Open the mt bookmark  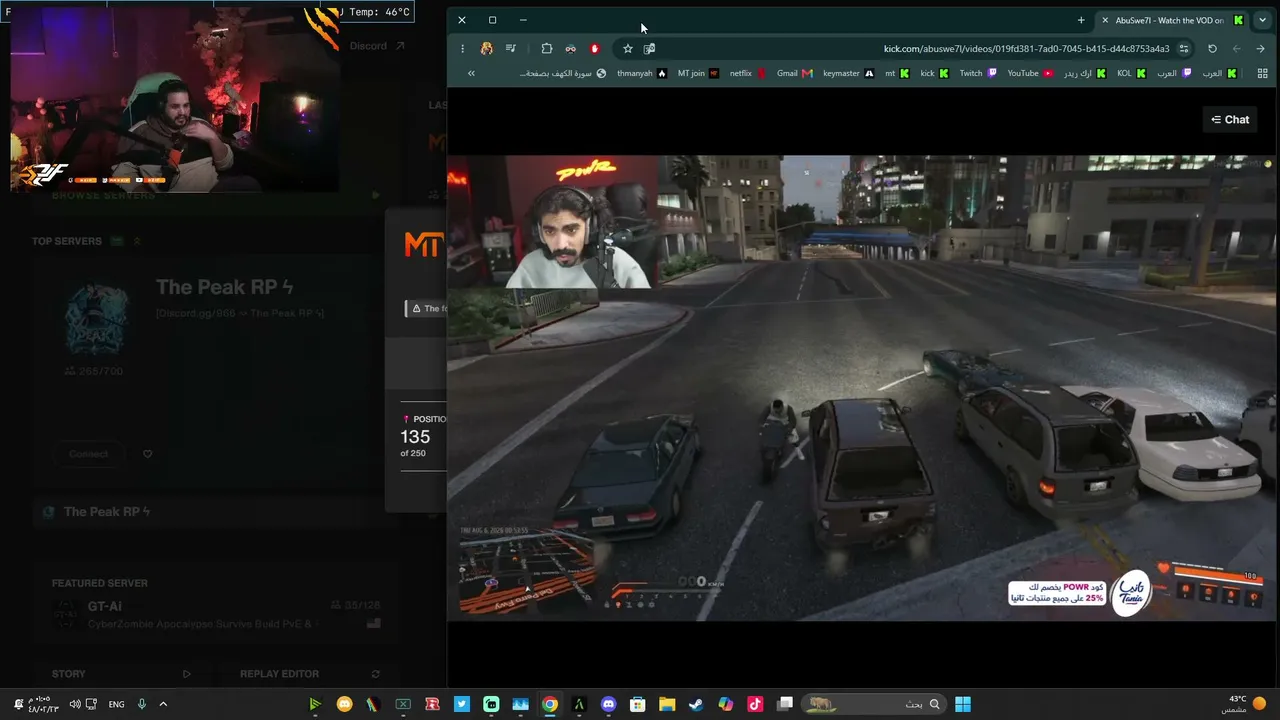click(x=897, y=73)
